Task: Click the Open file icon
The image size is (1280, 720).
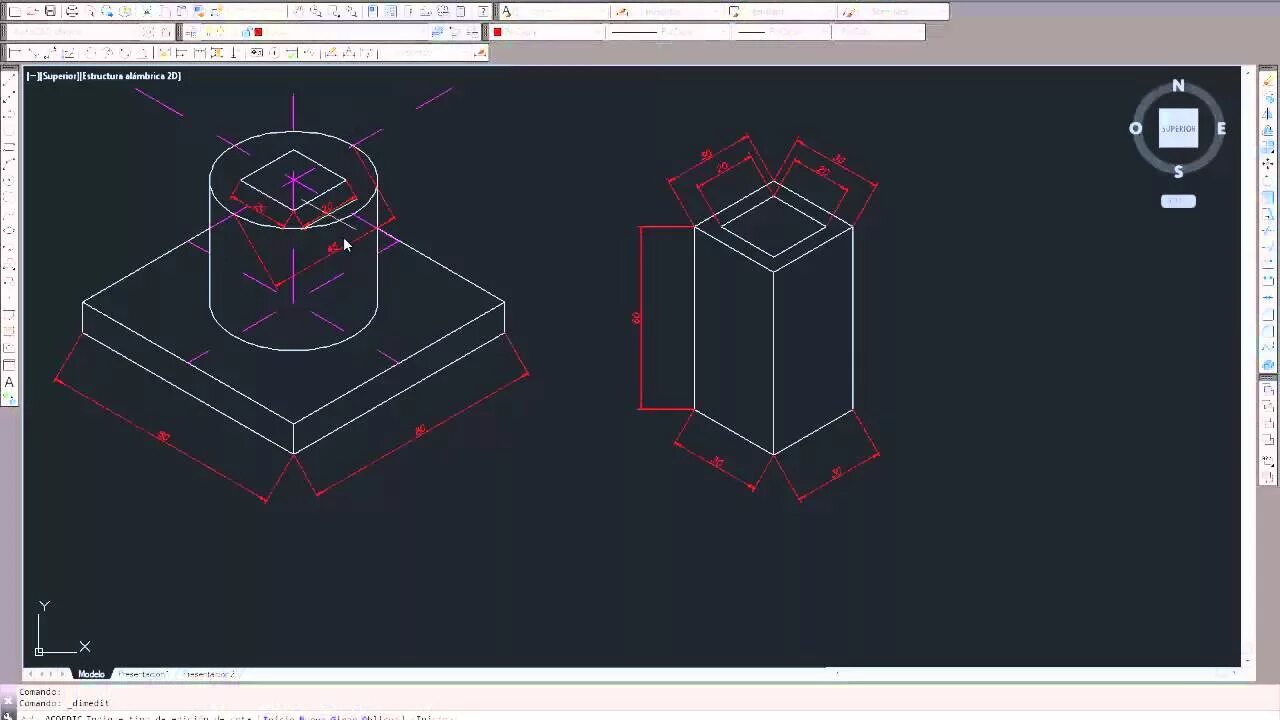Action: pos(33,12)
